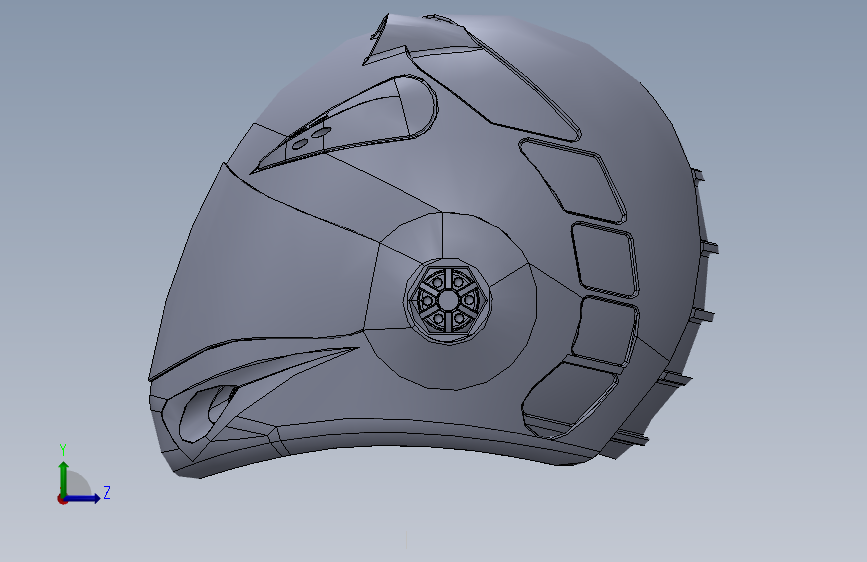The image size is (867, 562).
Task: Click the 'Y' axis label
Action: point(63,450)
